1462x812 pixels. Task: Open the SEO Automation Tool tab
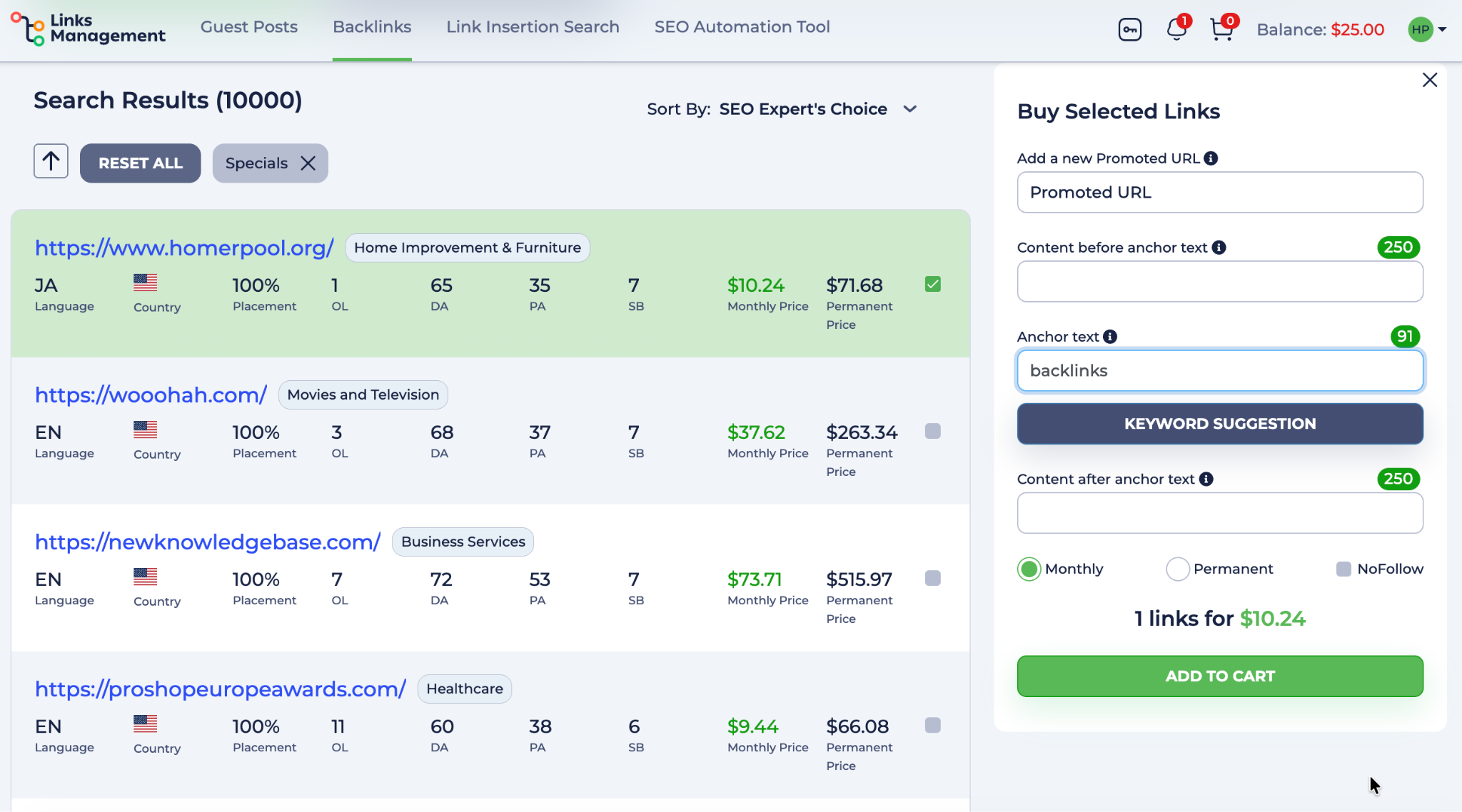pos(742,27)
